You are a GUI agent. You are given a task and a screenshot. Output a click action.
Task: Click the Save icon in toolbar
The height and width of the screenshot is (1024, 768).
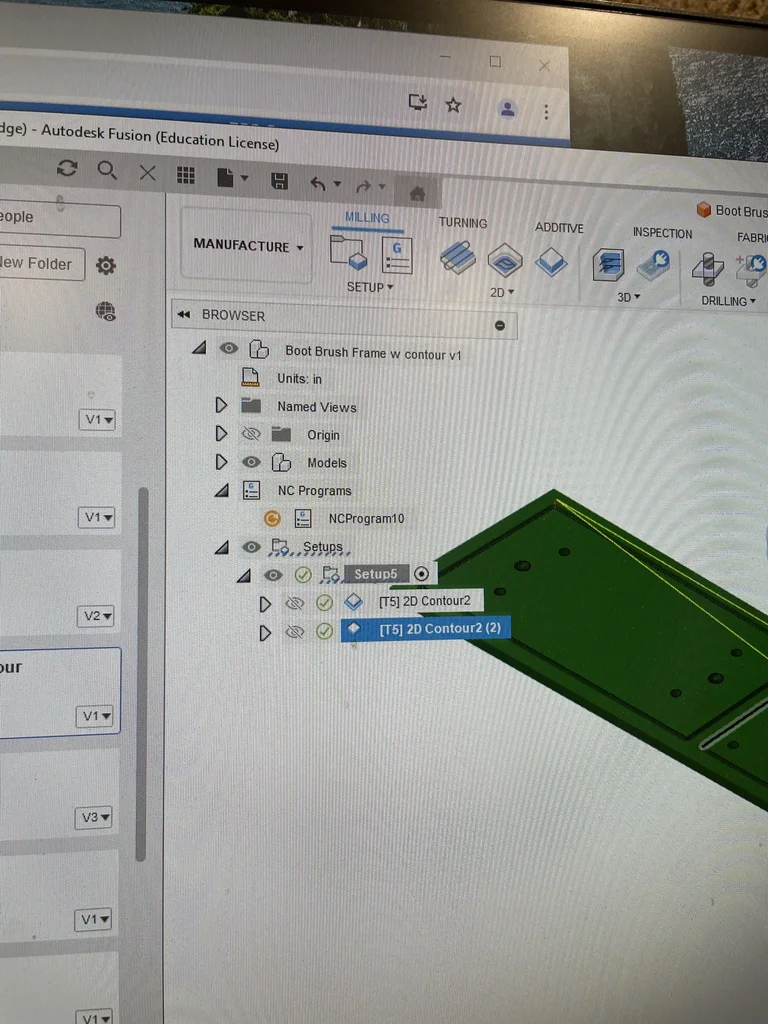[x=280, y=180]
